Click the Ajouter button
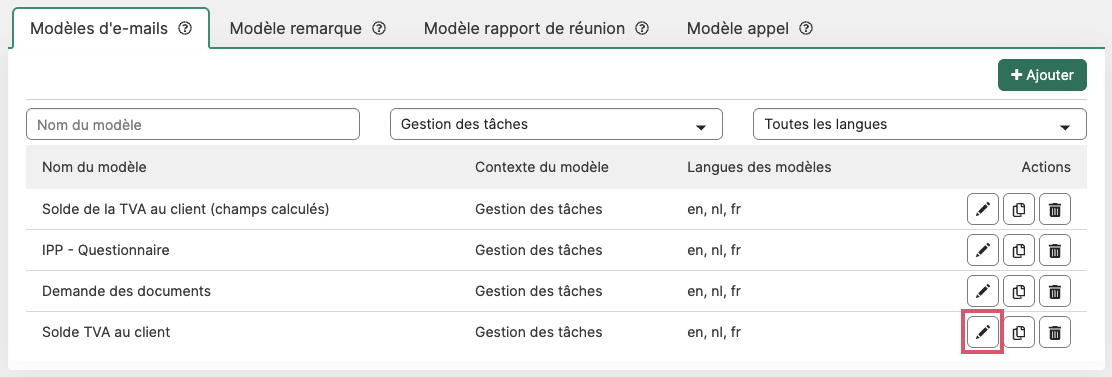This screenshot has height=377, width=1112. click(x=1042, y=75)
